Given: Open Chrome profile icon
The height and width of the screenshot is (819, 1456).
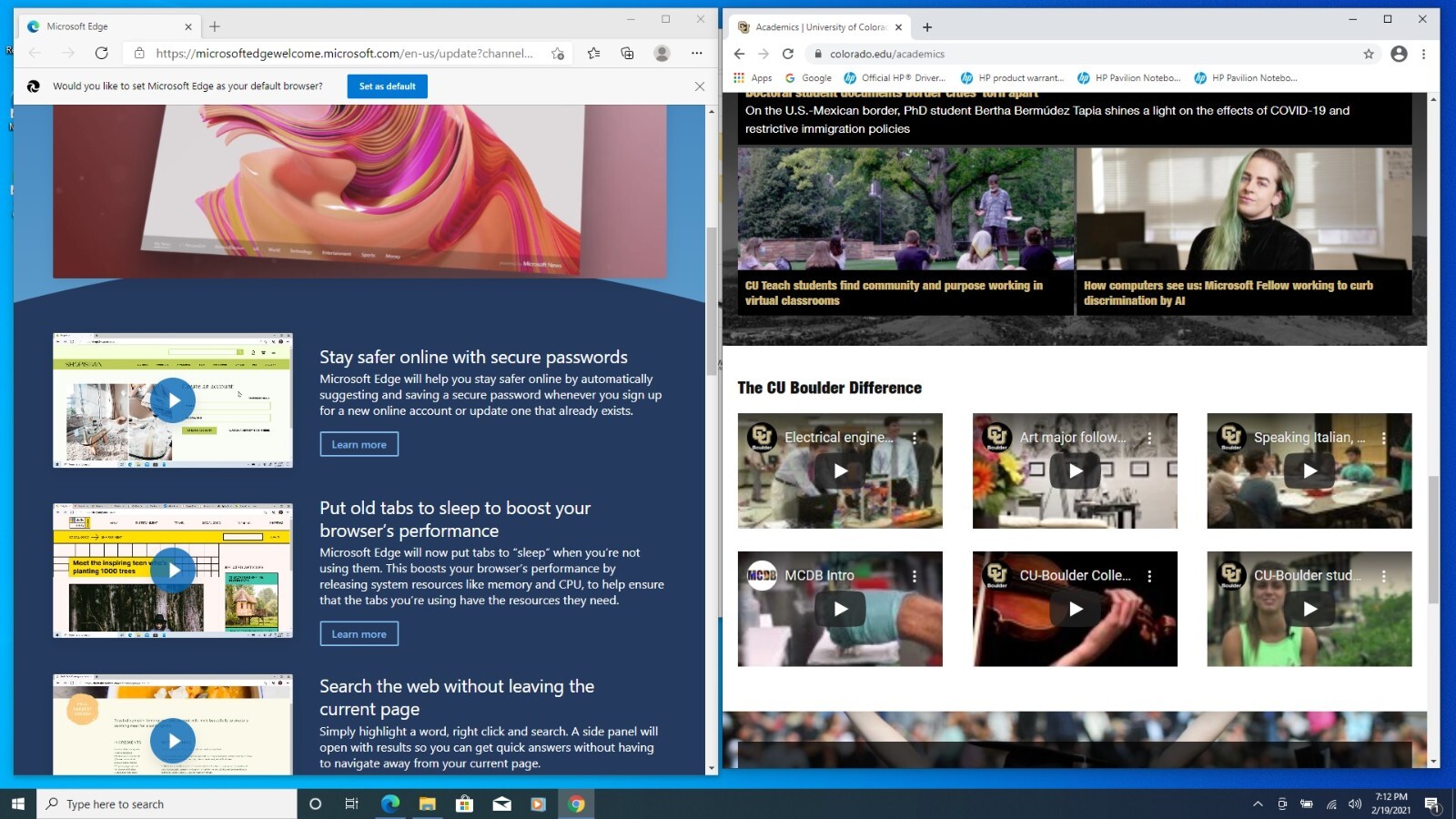Looking at the screenshot, I should [x=1399, y=54].
